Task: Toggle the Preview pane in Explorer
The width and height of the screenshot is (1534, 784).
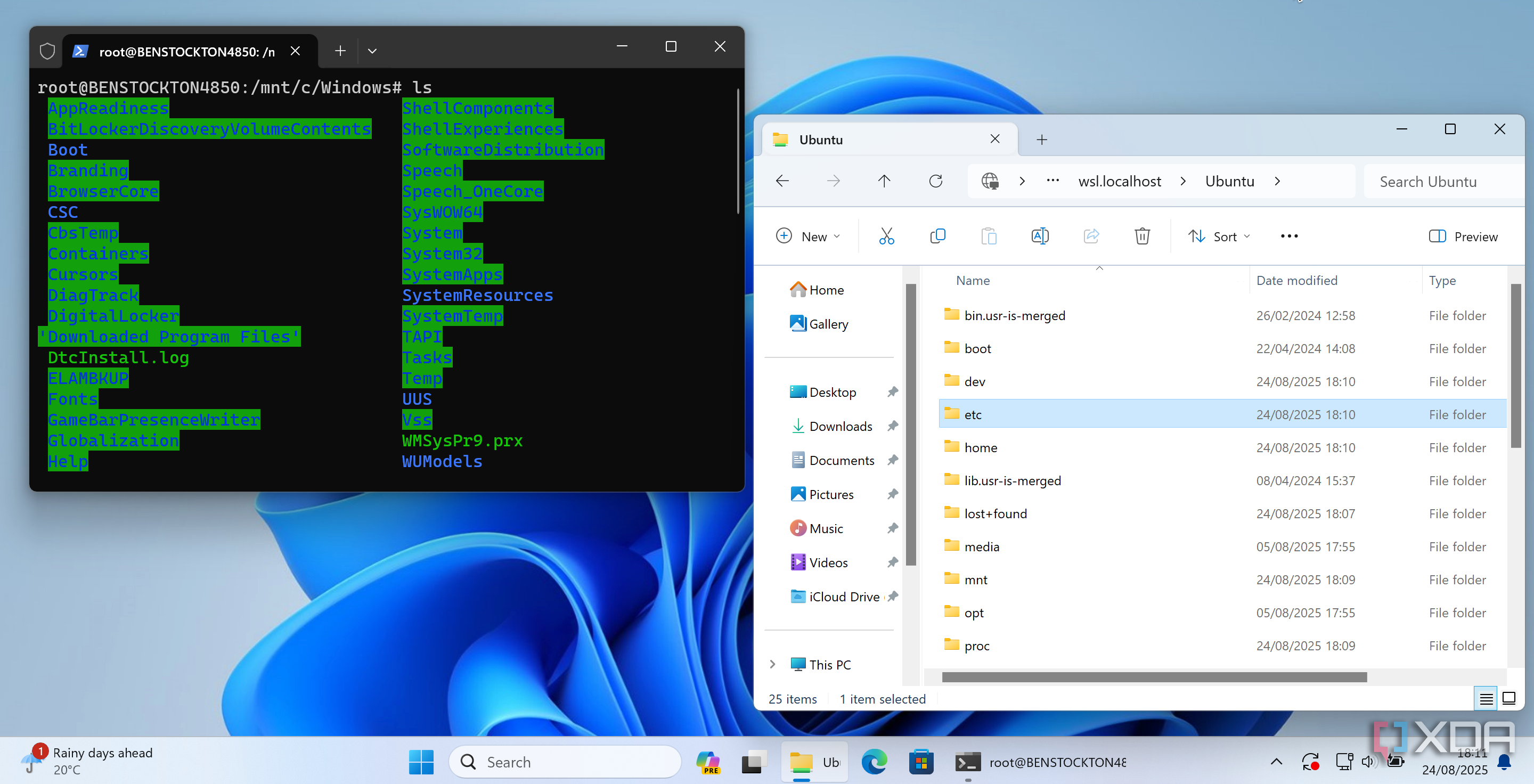Action: [x=1464, y=236]
